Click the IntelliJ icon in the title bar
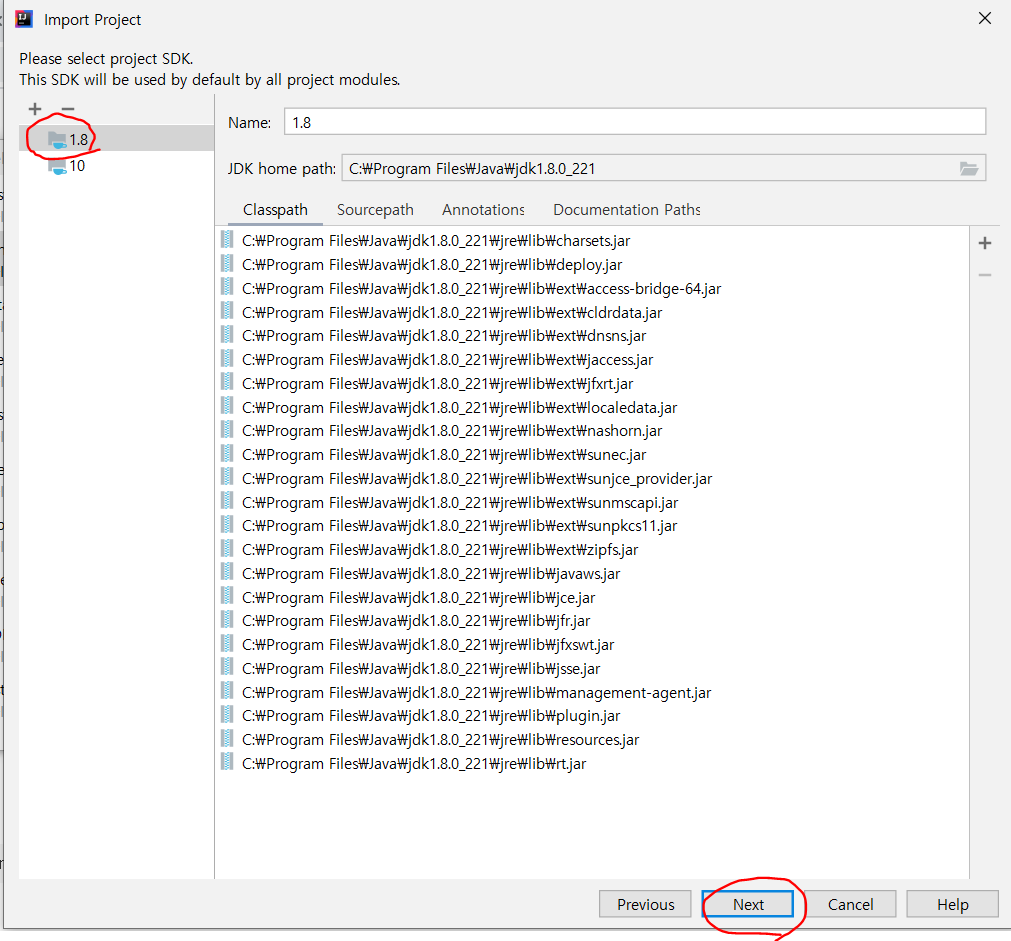Viewport: 1011px width, 941px height. click(24, 19)
